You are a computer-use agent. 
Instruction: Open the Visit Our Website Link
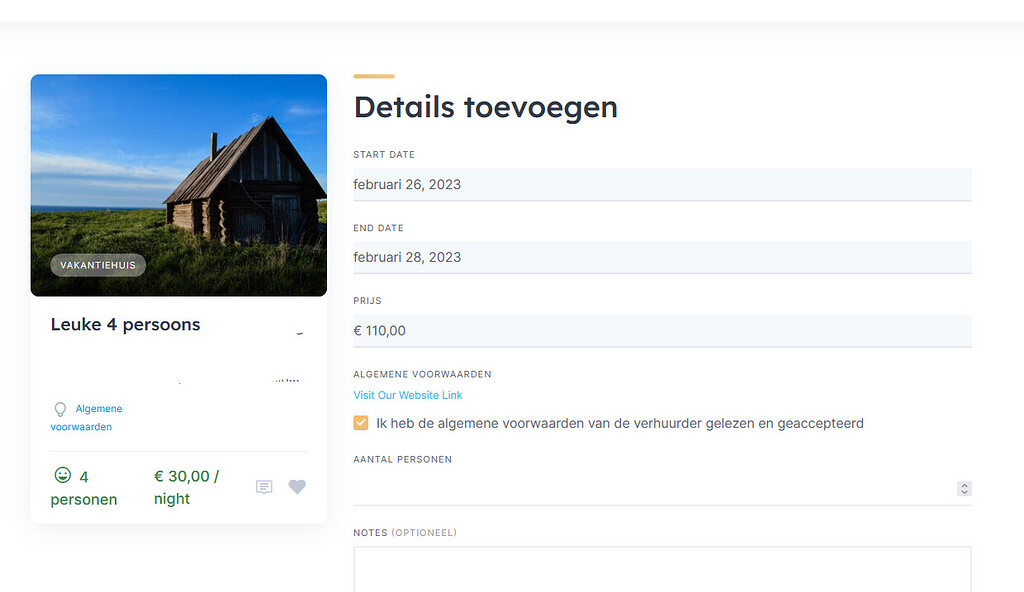coord(407,395)
